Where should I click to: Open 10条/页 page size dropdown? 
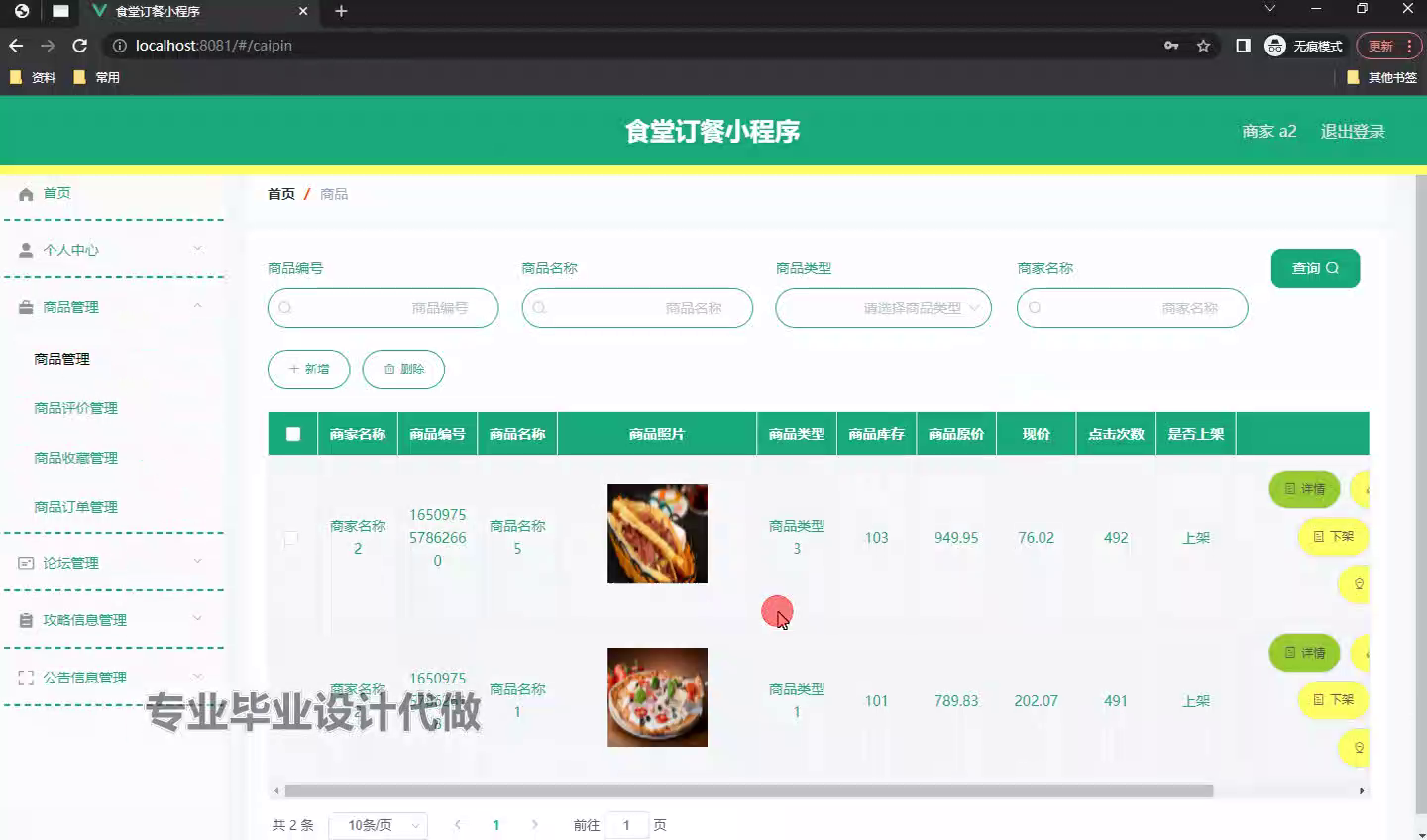[380, 825]
